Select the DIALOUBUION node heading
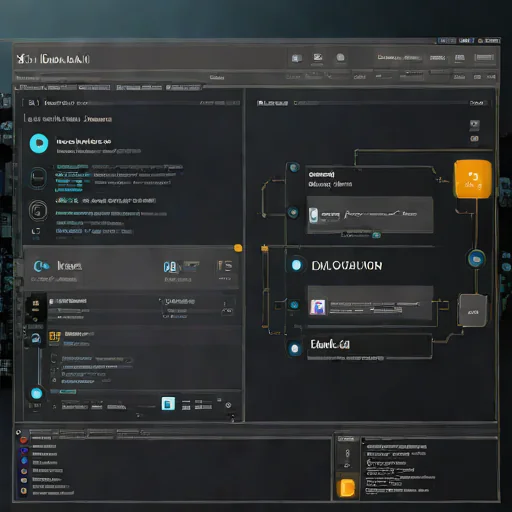The height and width of the screenshot is (512, 512). click(x=347, y=266)
